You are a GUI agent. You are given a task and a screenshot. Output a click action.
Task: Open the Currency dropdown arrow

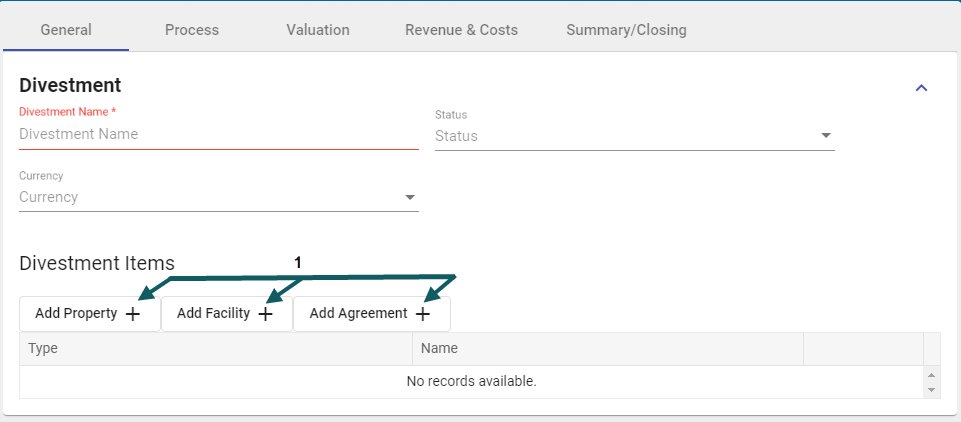(x=410, y=197)
